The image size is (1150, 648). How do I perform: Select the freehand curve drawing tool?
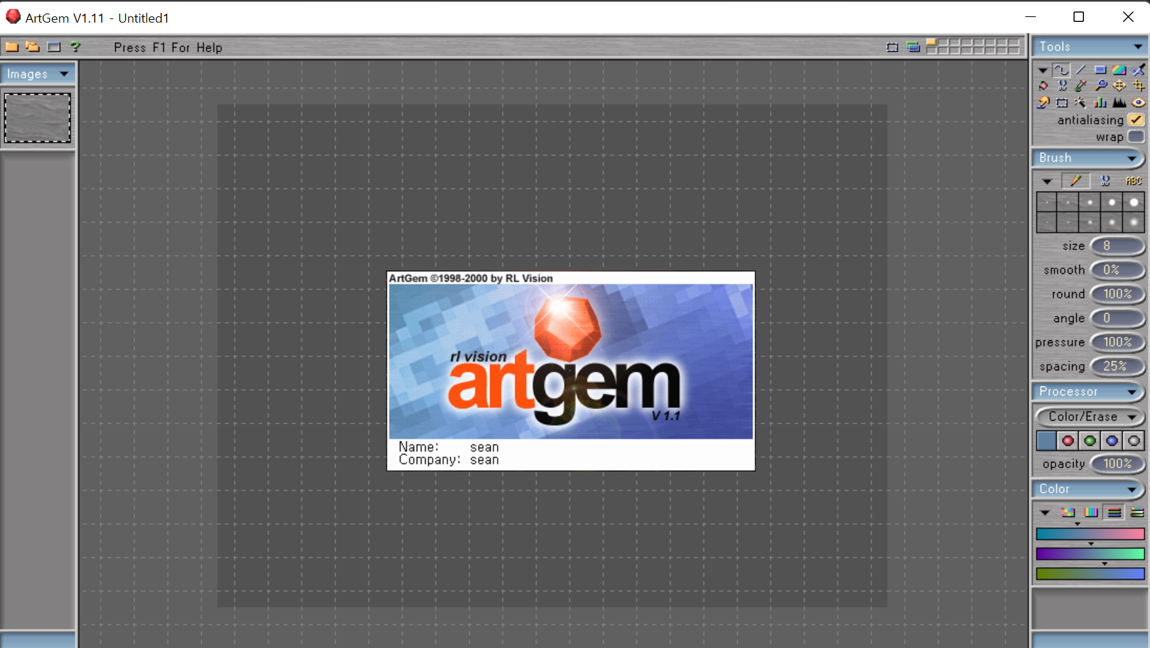(1061, 70)
